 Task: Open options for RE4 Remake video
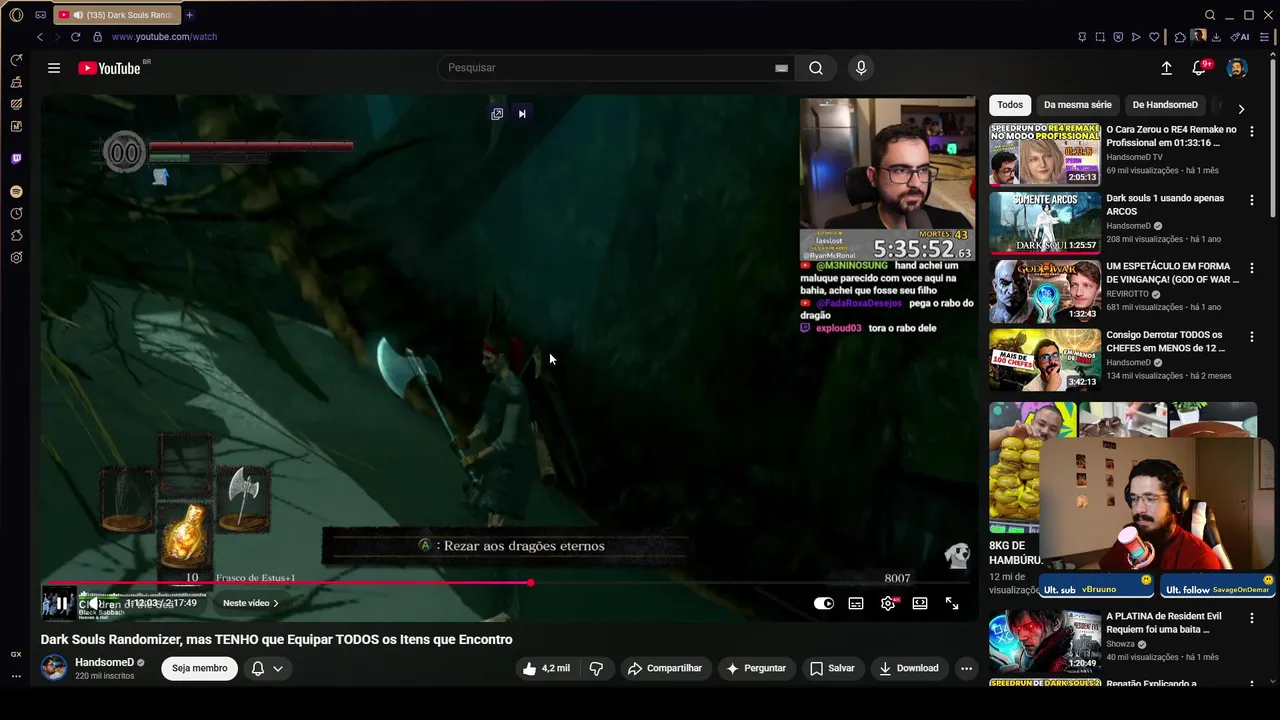pyautogui.click(x=1251, y=132)
